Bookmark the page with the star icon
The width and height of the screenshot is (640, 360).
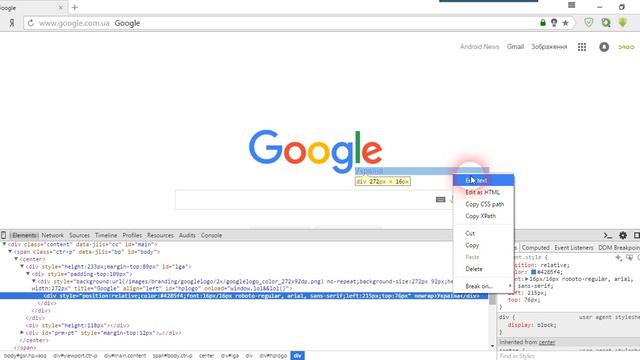[565, 23]
